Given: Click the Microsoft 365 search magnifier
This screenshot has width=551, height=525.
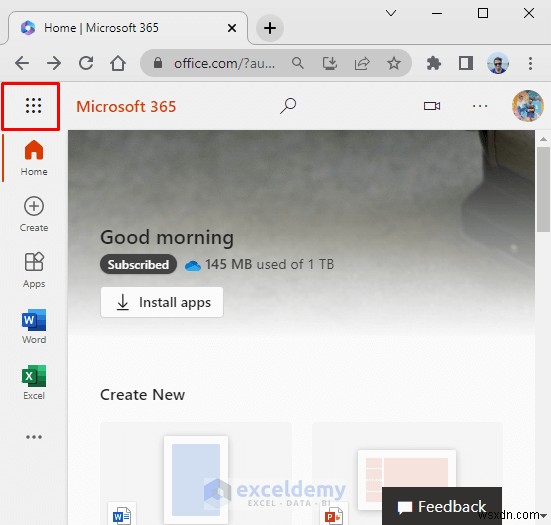Looking at the screenshot, I should click(x=288, y=106).
